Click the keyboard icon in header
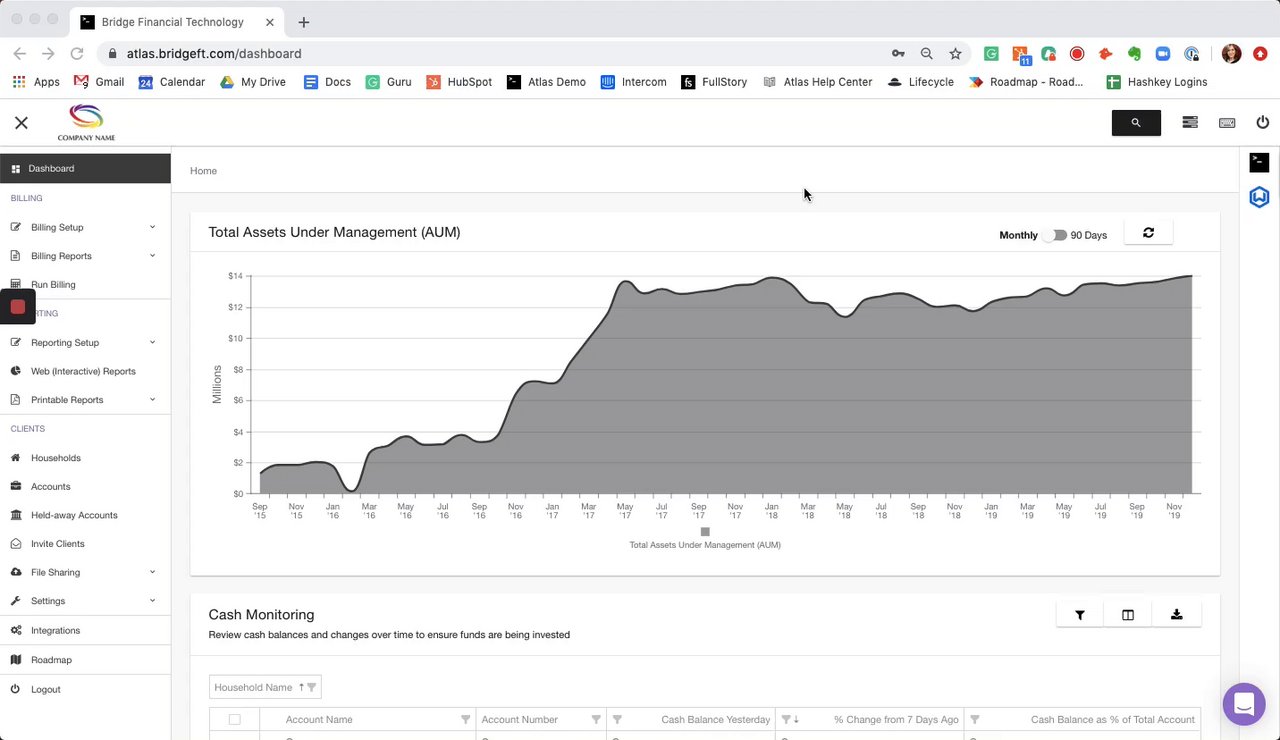 pyautogui.click(x=1227, y=122)
